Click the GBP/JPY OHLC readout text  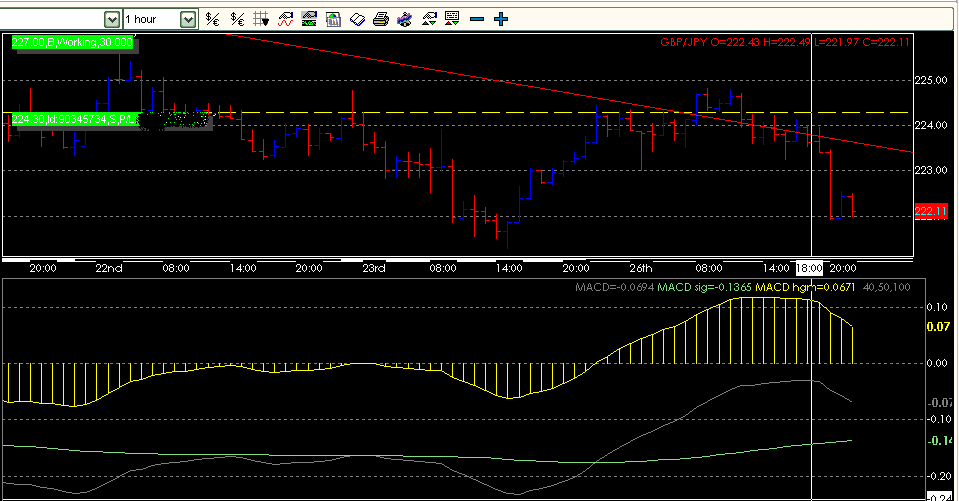click(x=785, y=42)
